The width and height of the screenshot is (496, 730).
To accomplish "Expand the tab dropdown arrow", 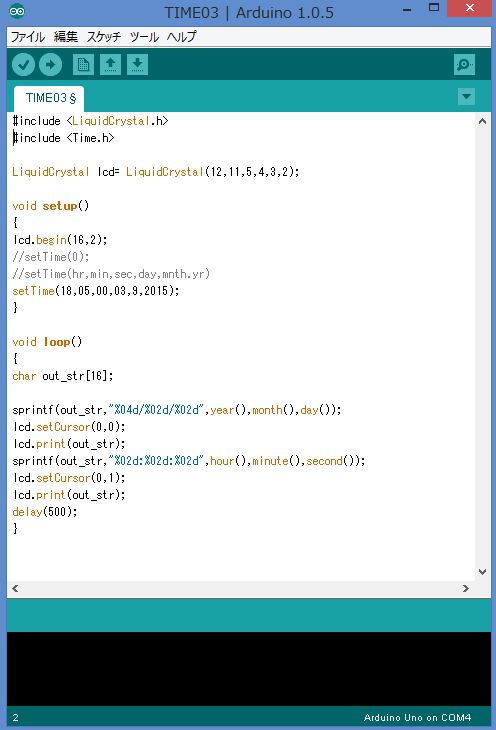I will coord(466,97).
